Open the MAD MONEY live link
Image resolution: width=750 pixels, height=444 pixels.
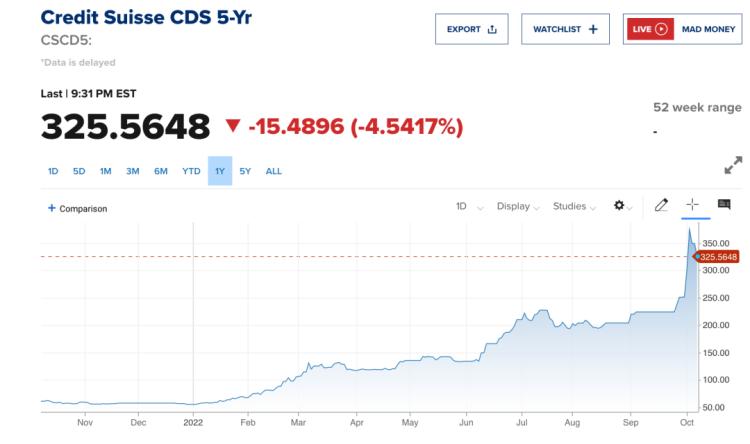pos(708,29)
